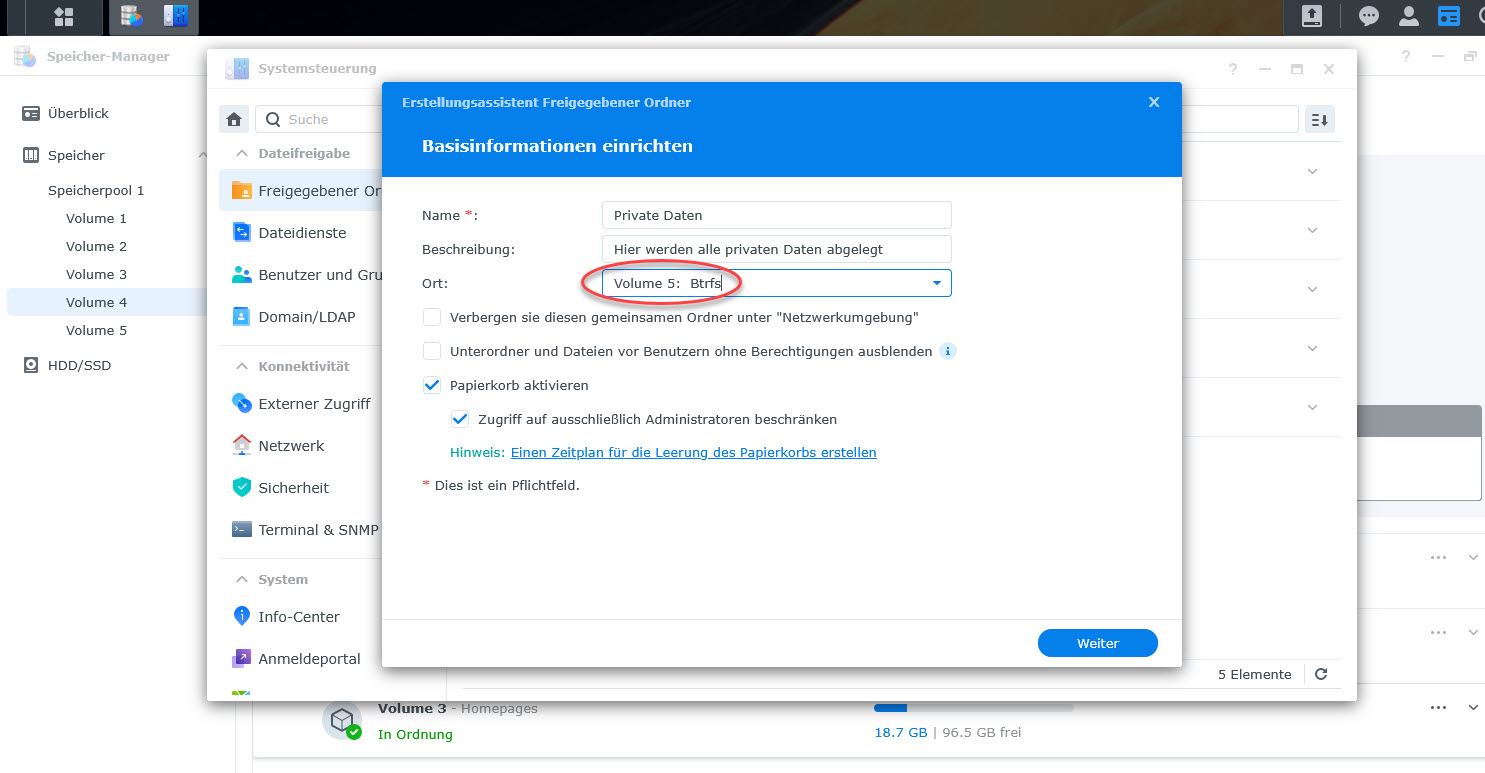Click the info icon beside Unterordner option
The height and width of the screenshot is (773, 1485).
[x=947, y=351]
